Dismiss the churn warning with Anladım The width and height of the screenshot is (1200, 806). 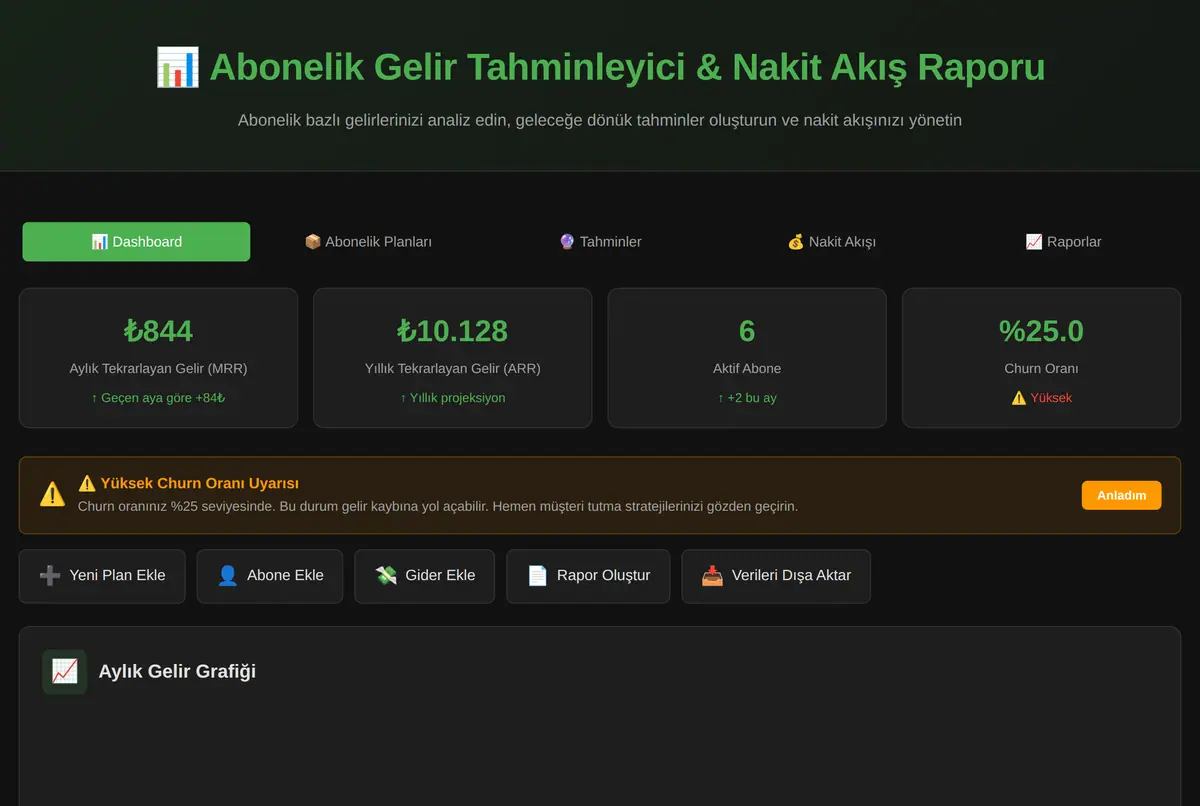(1121, 495)
